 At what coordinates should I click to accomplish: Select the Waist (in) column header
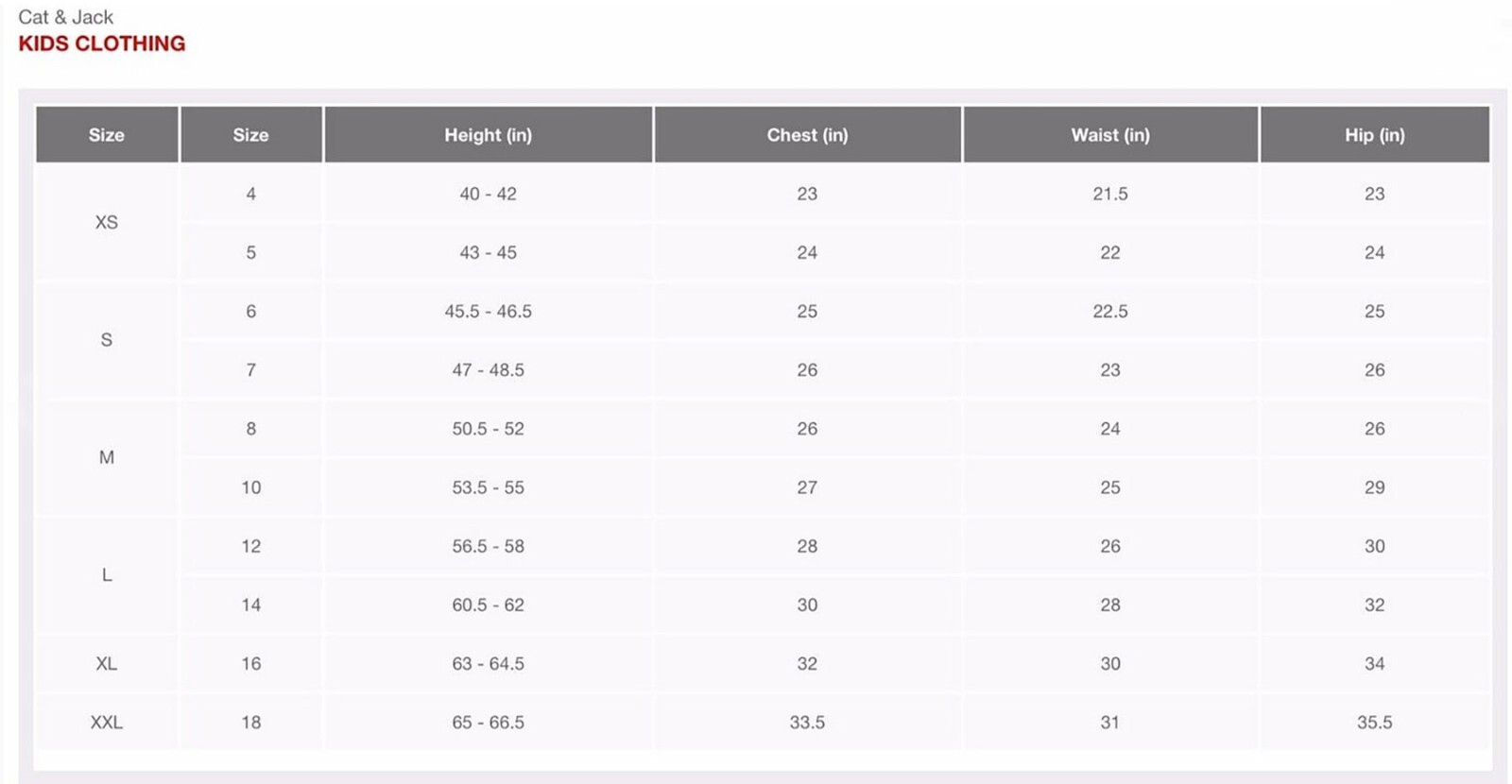[1110, 135]
